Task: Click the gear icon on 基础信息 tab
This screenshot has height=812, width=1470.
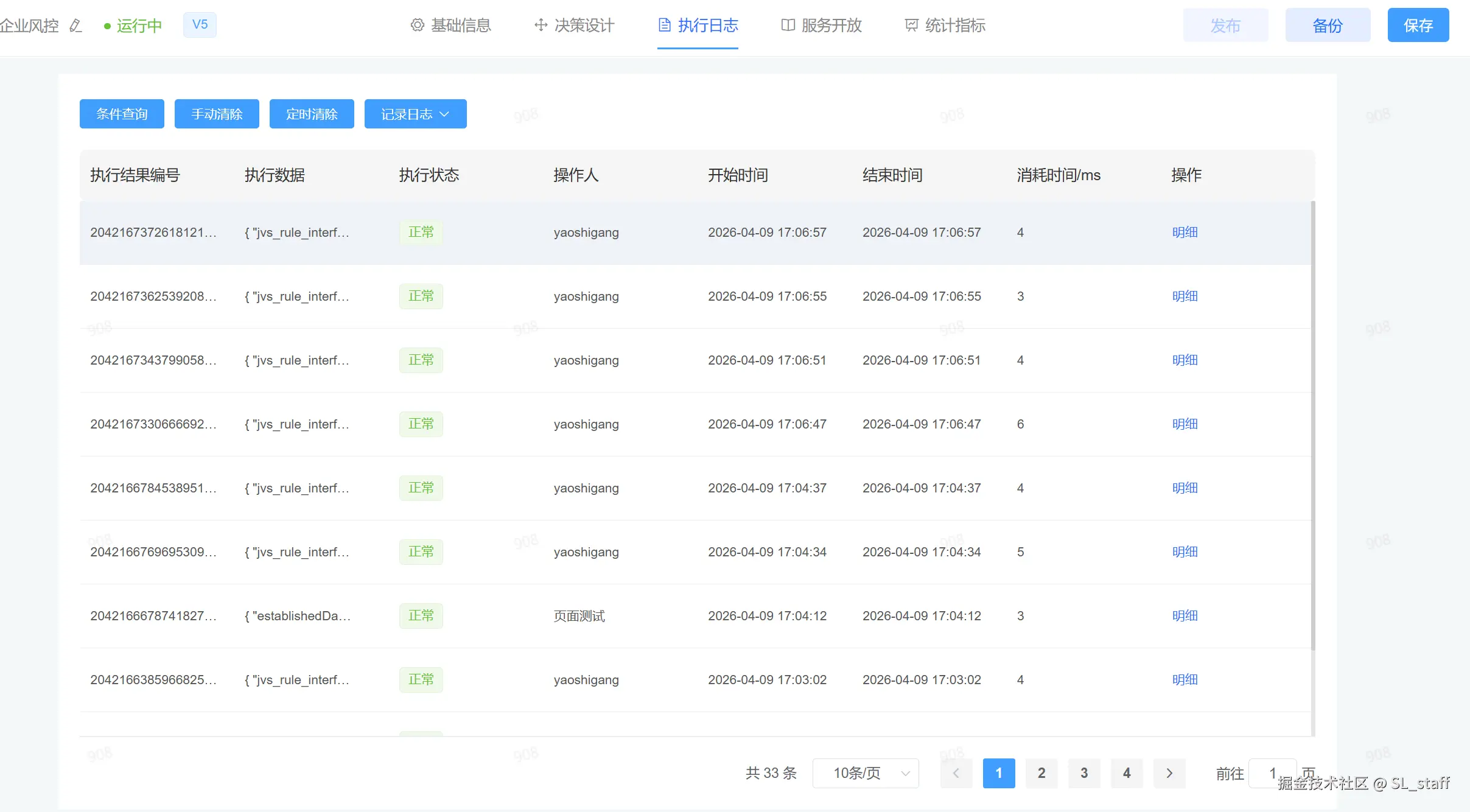Action: (417, 25)
